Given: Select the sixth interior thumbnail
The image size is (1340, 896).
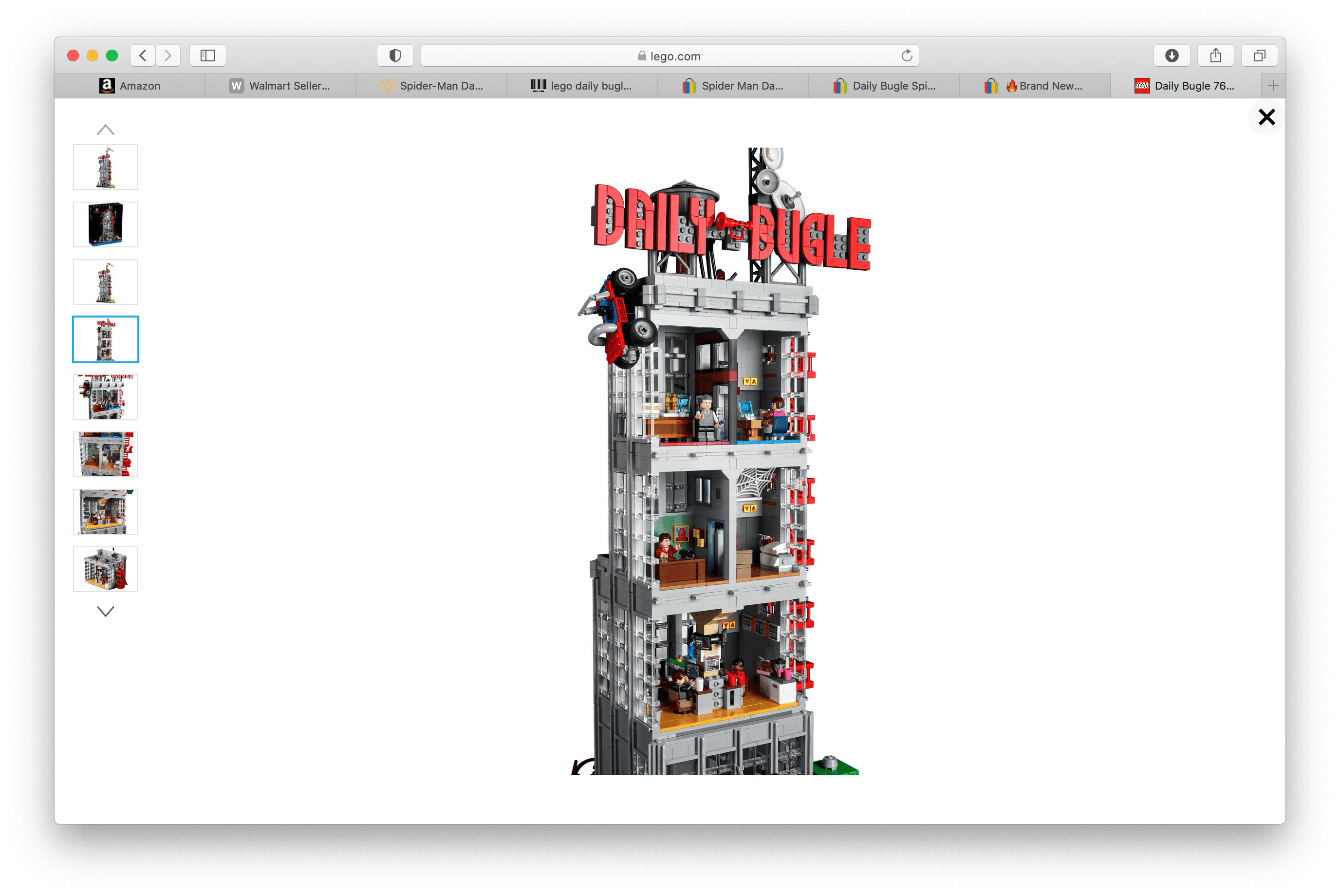Looking at the screenshot, I should coord(106,454).
